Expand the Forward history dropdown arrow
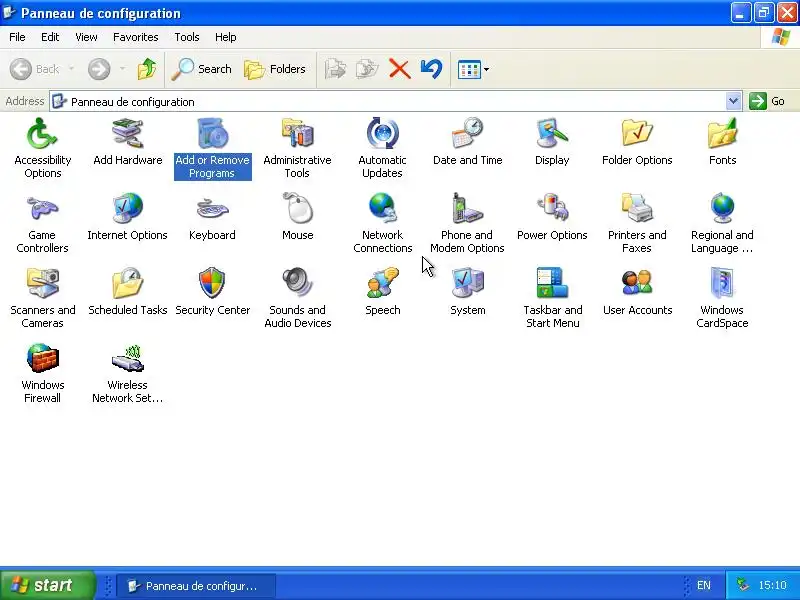 (122, 69)
